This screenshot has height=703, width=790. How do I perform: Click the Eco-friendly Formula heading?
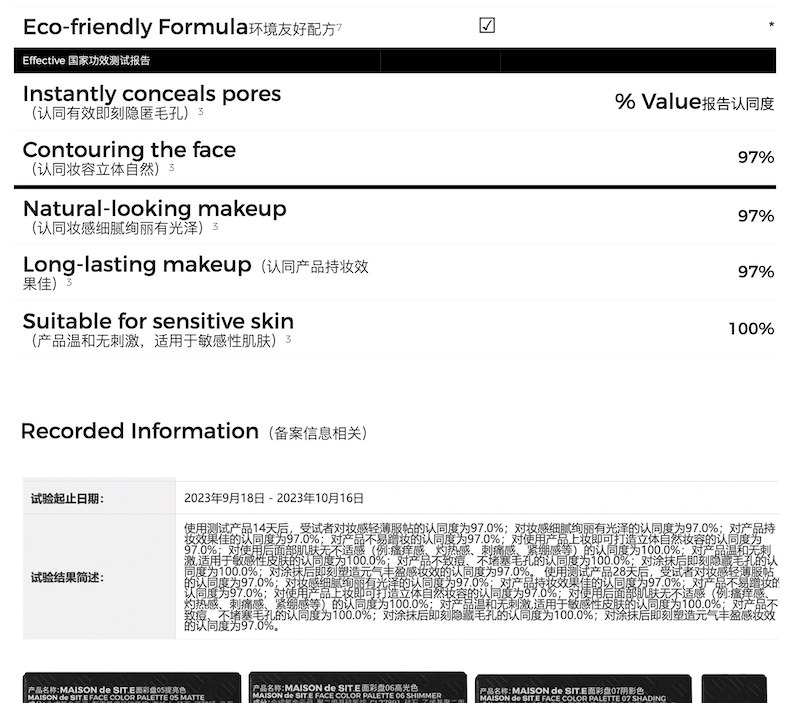135,27
